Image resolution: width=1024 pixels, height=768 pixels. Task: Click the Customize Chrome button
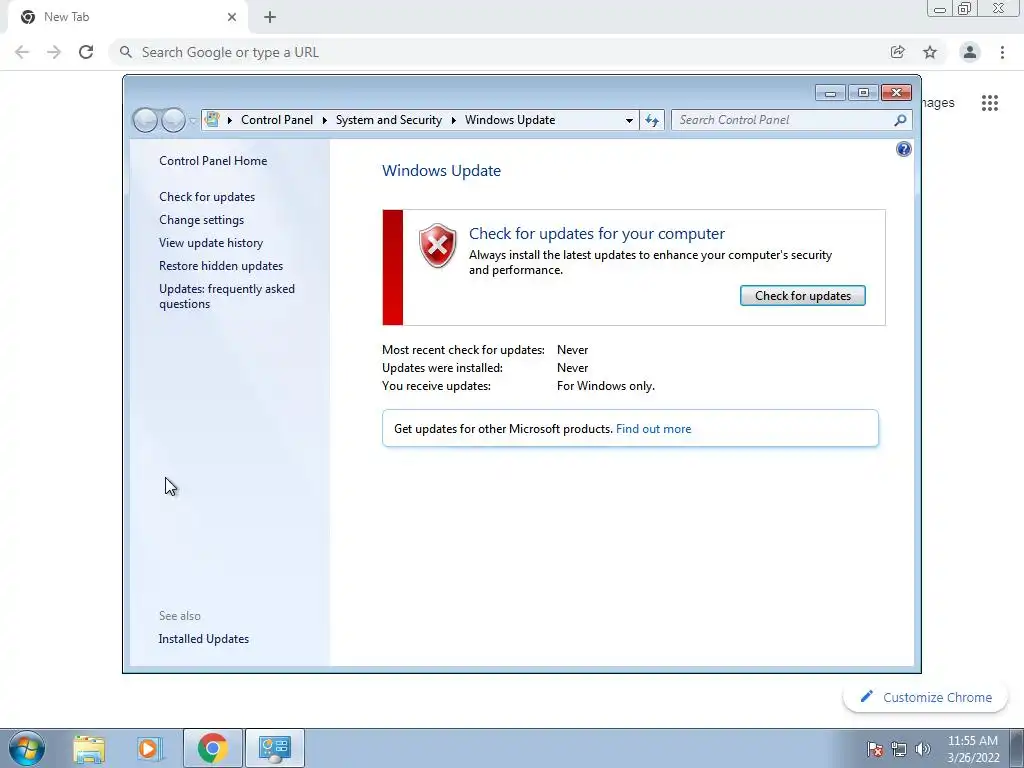[x=926, y=697]
